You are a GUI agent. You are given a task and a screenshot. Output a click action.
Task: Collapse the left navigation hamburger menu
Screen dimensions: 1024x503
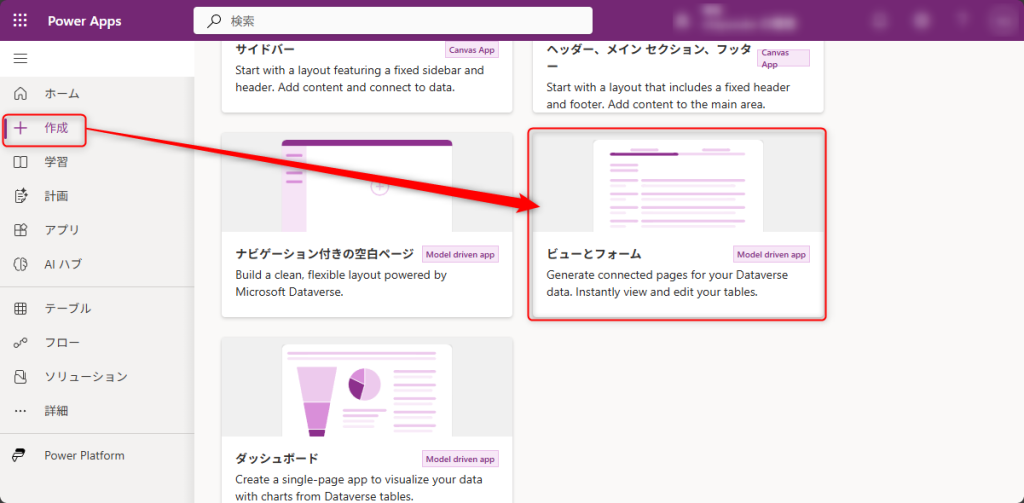click(x=20, y=59)
